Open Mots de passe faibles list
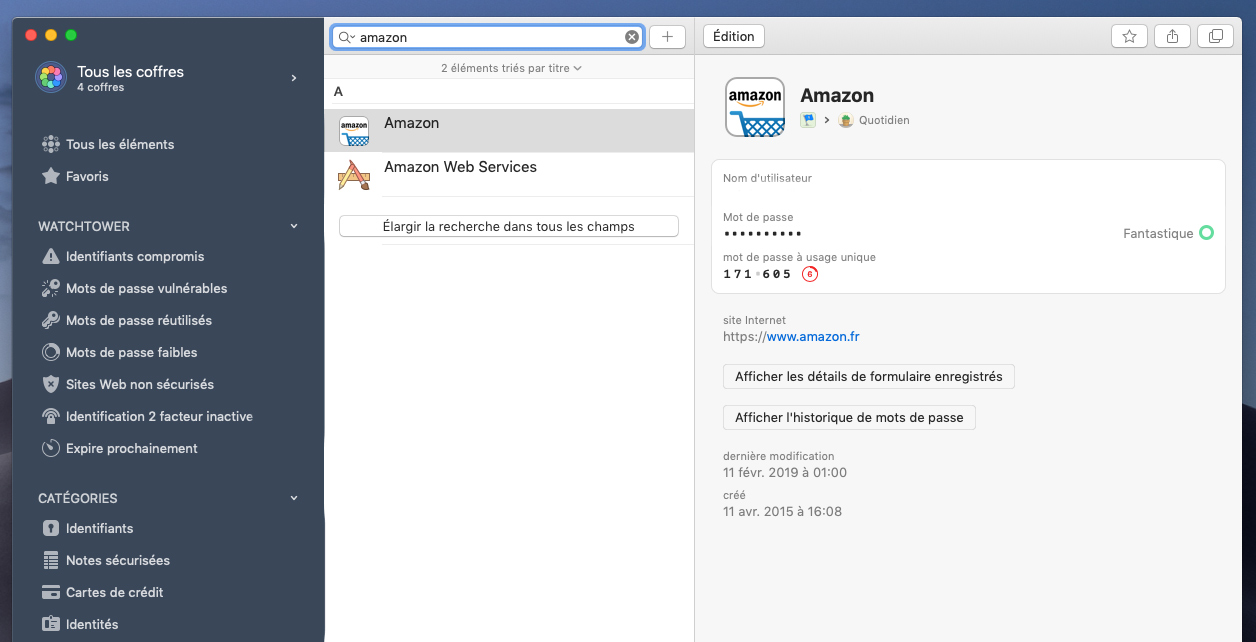 coord(131,352)
